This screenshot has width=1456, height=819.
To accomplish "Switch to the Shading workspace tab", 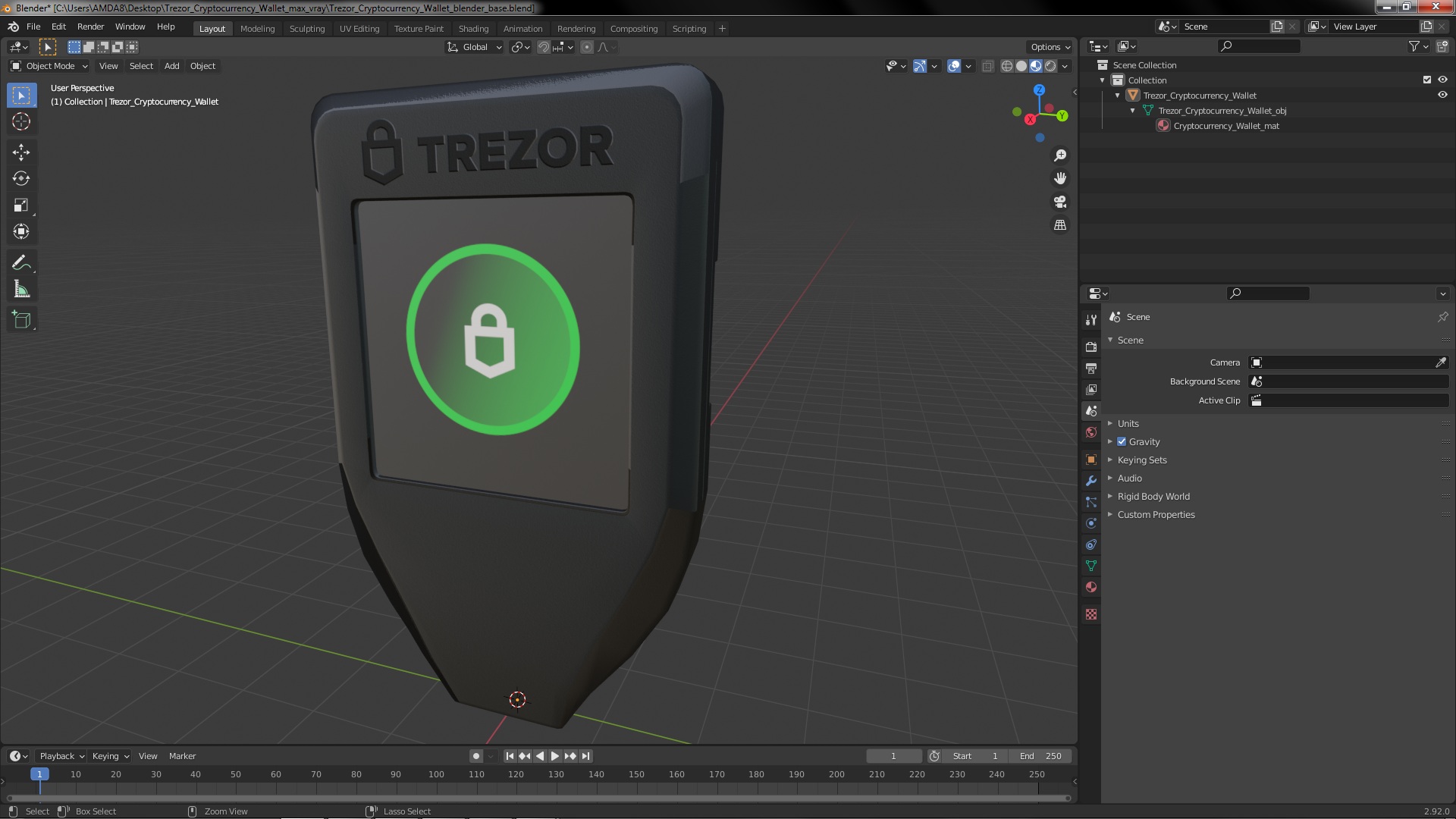I will click(x=473, y=29).
